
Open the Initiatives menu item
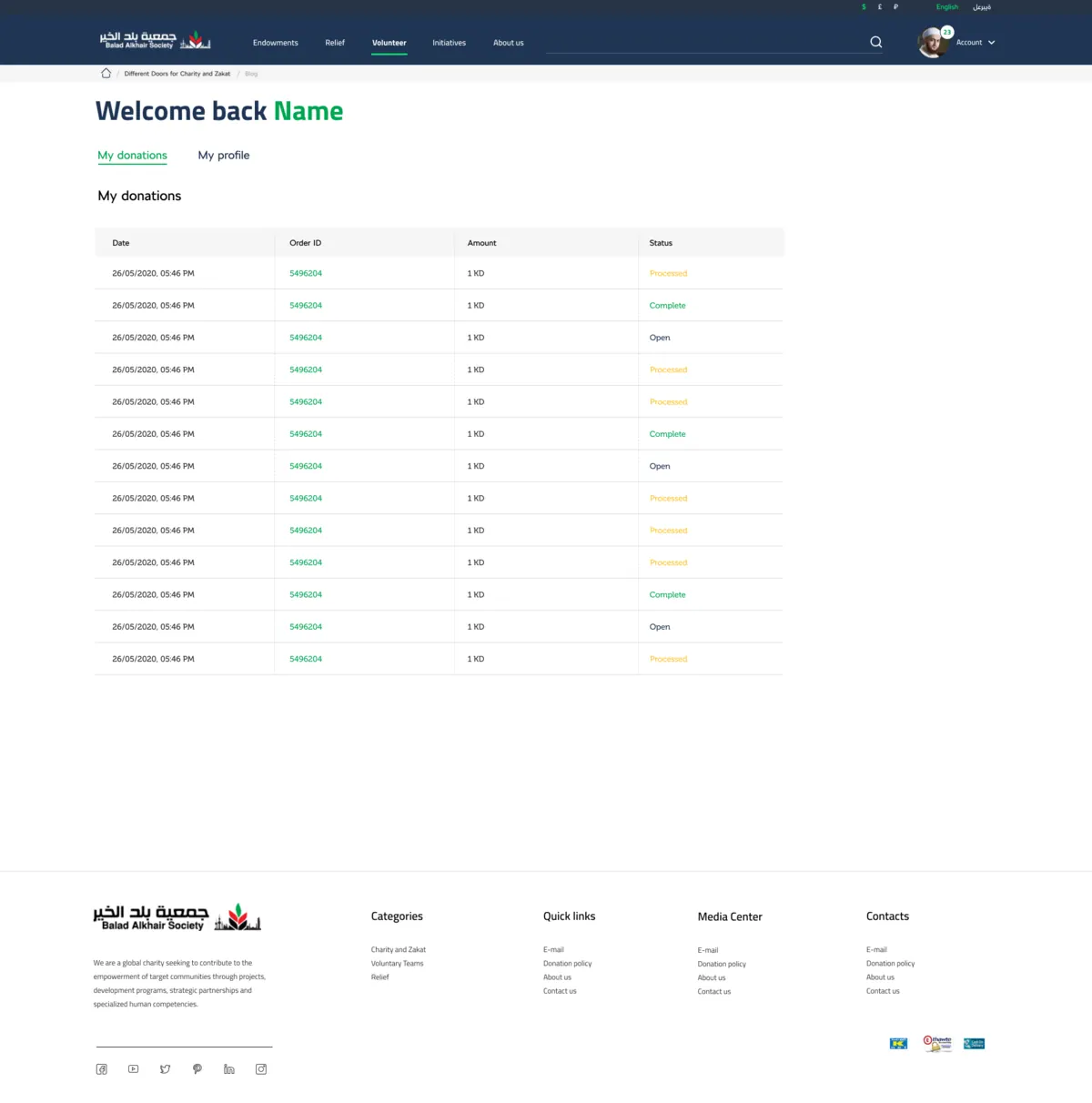tap(450, 43)
